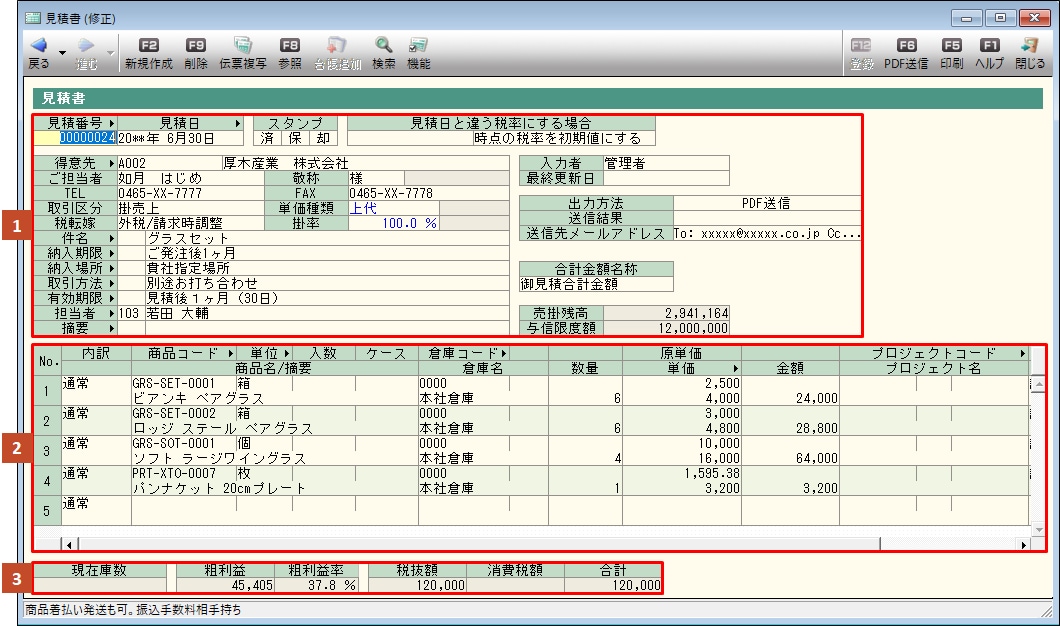Screen dimensions: 1060x626
Task: Click the 閉じる close door icon
Action: pos(1029,46)
